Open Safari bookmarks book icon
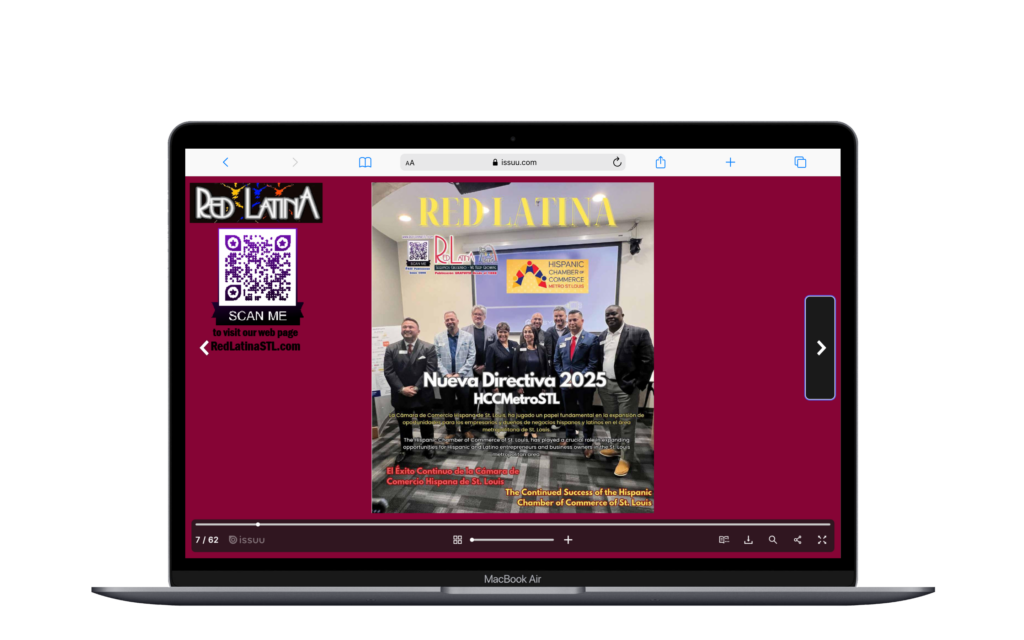 [x=365, y=162]
